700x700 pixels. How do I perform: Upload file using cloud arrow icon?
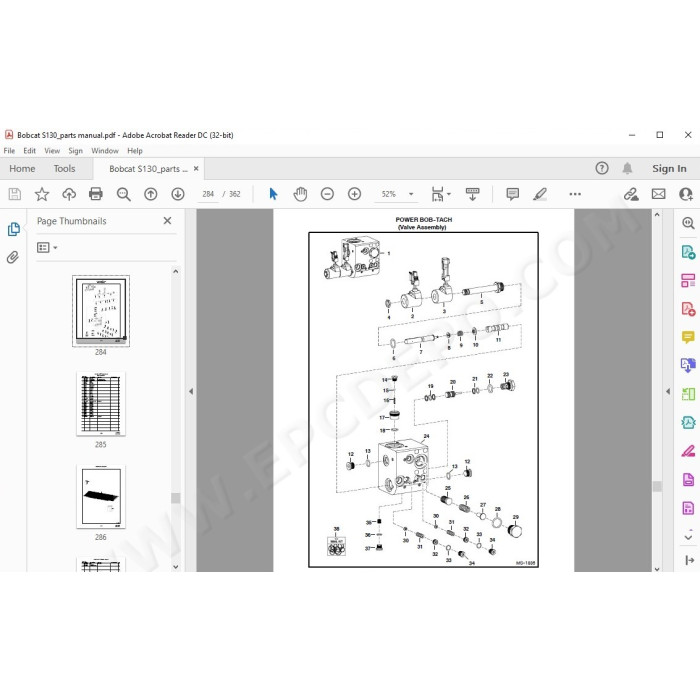pos(69,194)
